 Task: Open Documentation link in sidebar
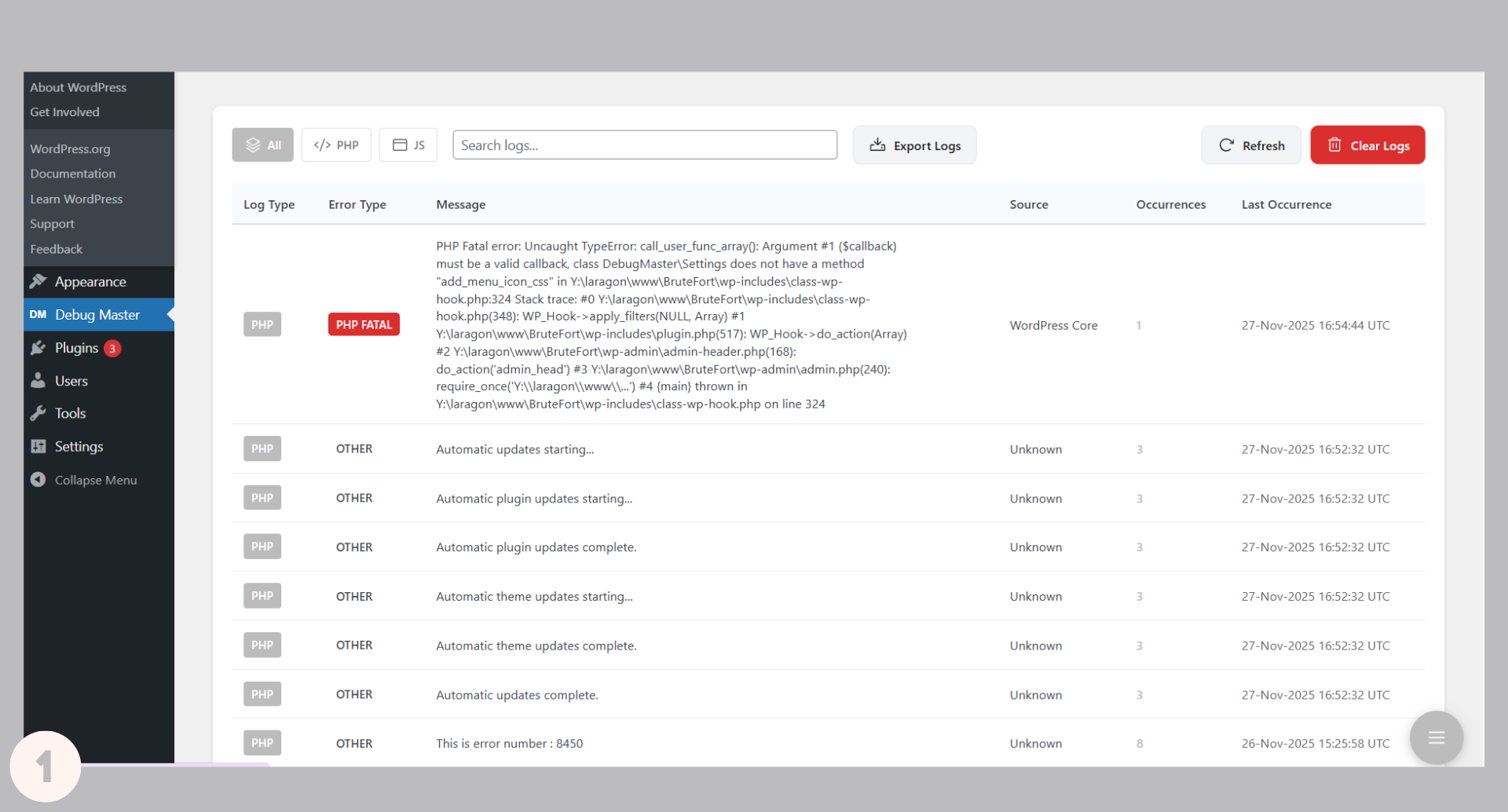click(x=73, y=174)
